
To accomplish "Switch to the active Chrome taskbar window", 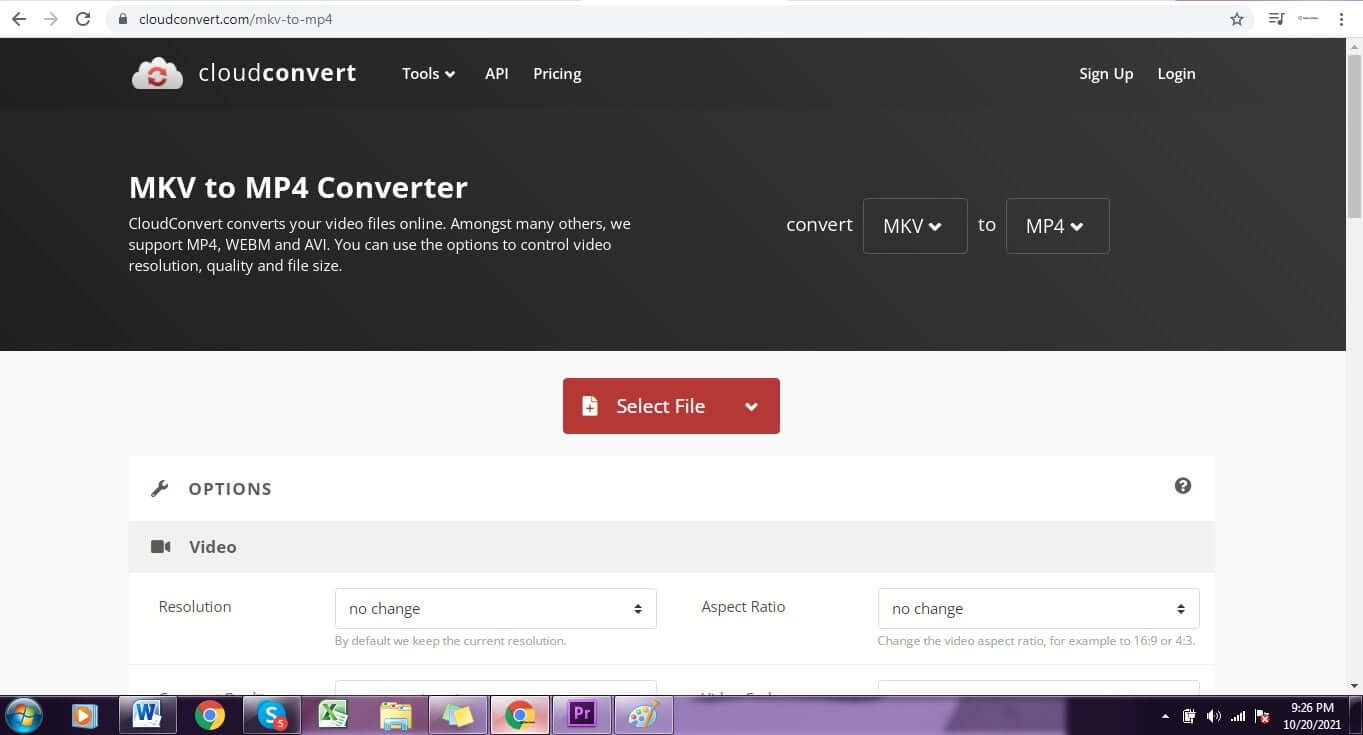I will coord(519,716).
